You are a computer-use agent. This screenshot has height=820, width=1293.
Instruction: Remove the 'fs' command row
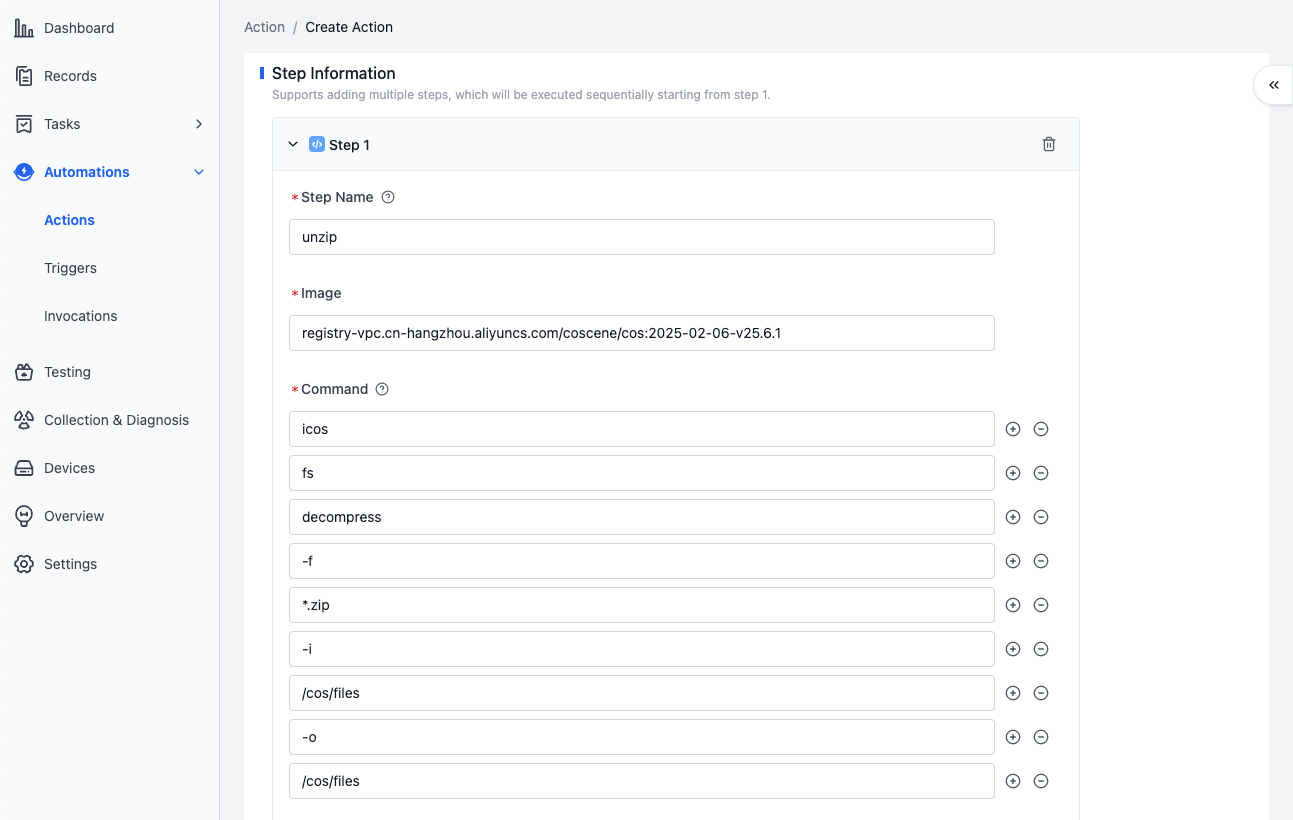coord(1040,473)
